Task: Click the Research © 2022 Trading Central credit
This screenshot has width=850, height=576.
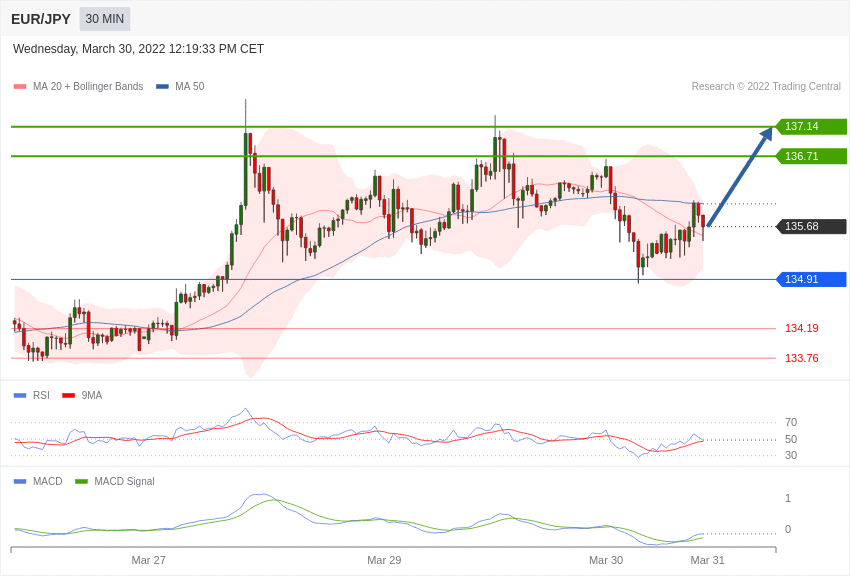Action: tap(766, 86)
